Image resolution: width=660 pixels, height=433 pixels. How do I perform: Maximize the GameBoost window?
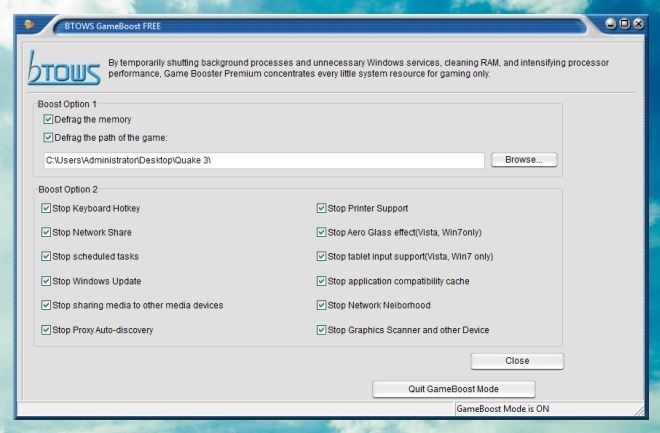click(625, 24)
